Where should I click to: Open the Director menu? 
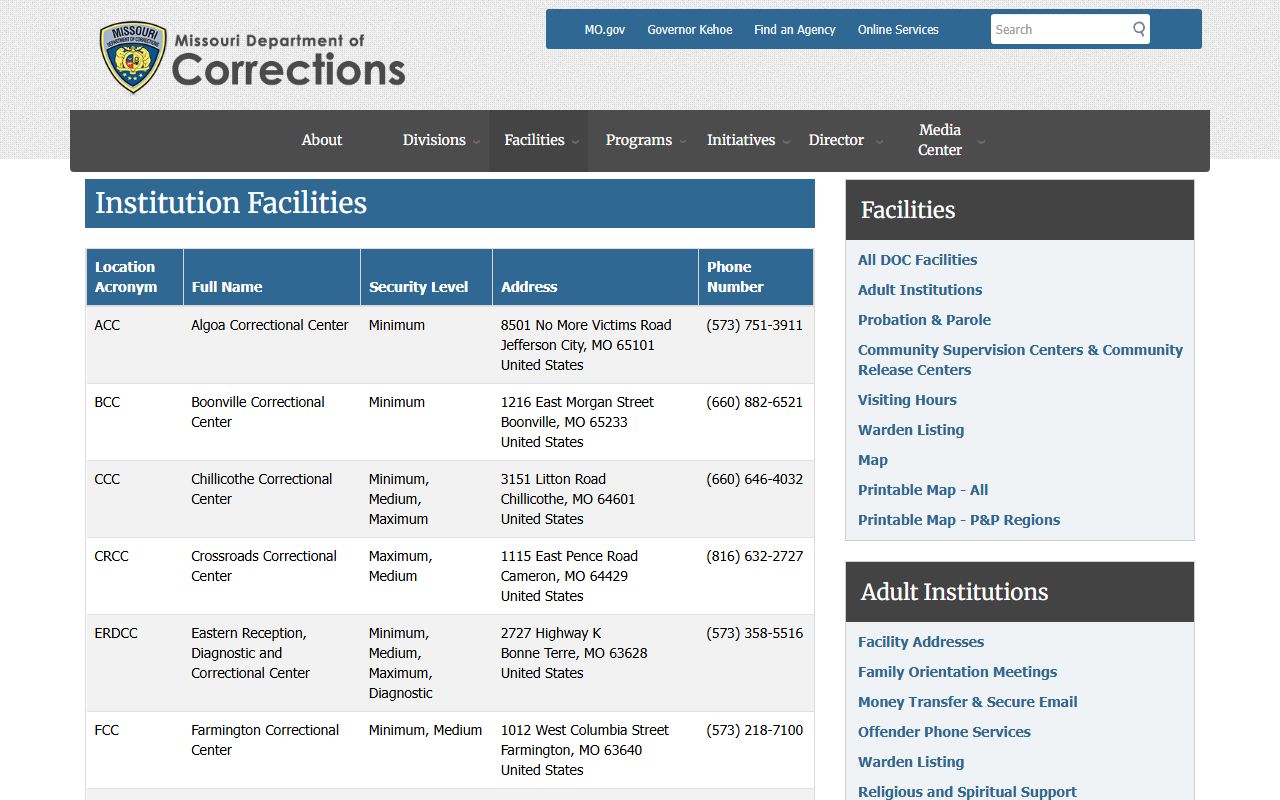[836, 140]
